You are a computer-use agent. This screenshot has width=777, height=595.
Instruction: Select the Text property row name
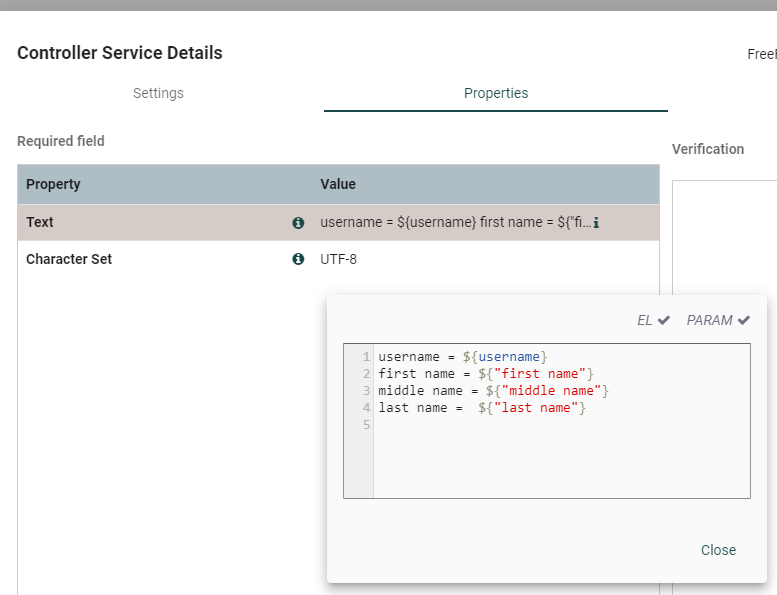click(x=40, y=223)
